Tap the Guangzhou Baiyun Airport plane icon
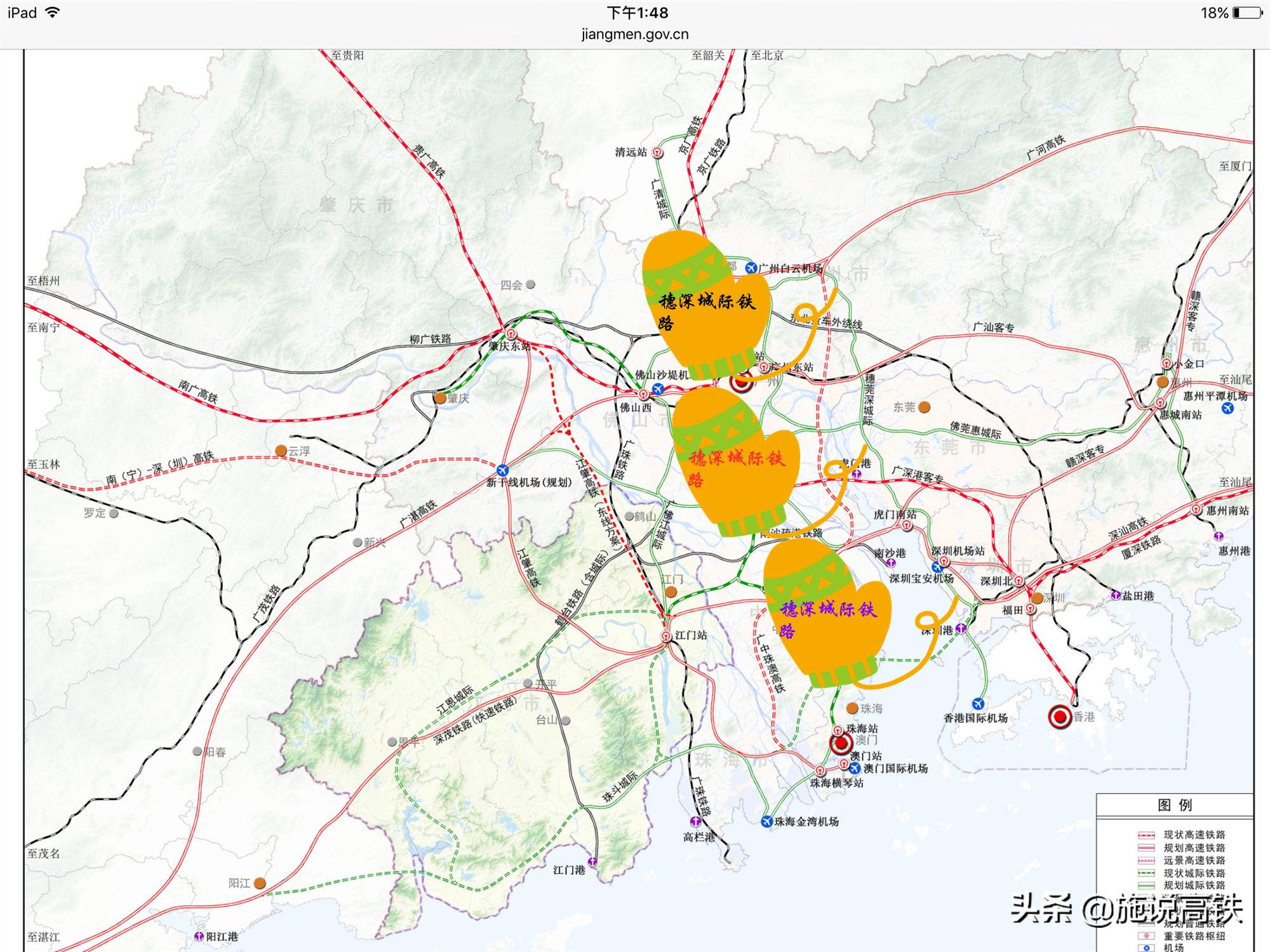 coord(751,268)
